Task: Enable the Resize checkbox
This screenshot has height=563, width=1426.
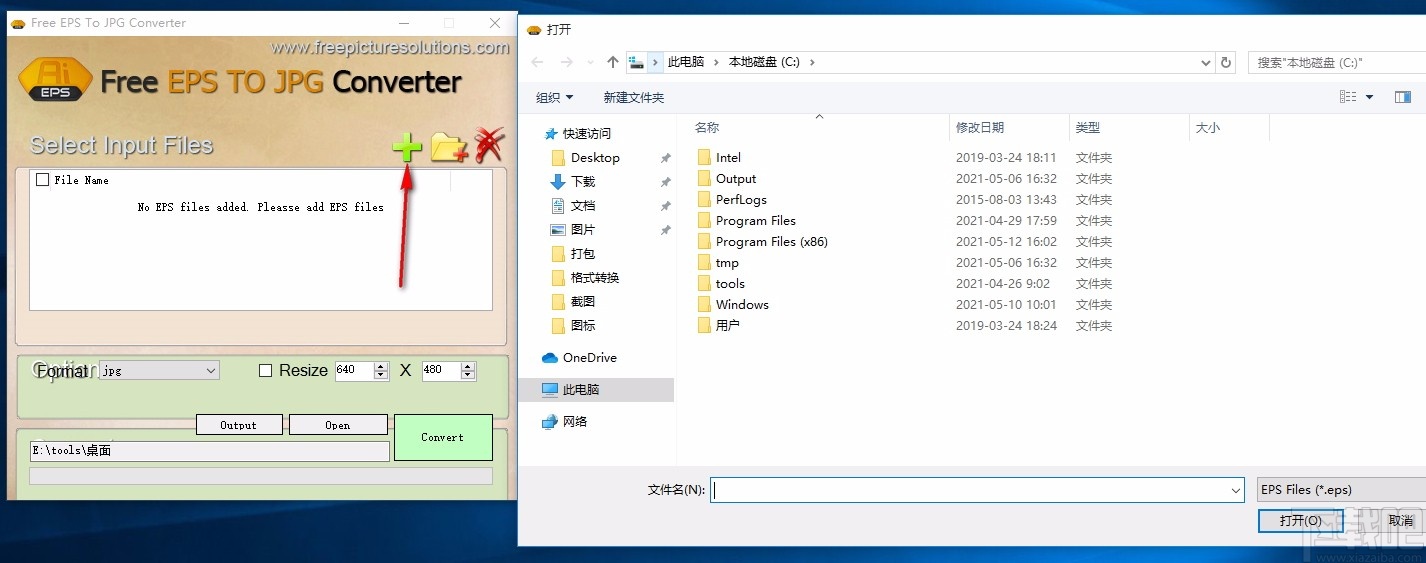Action: pyautogui.click(x=265, y=370)
